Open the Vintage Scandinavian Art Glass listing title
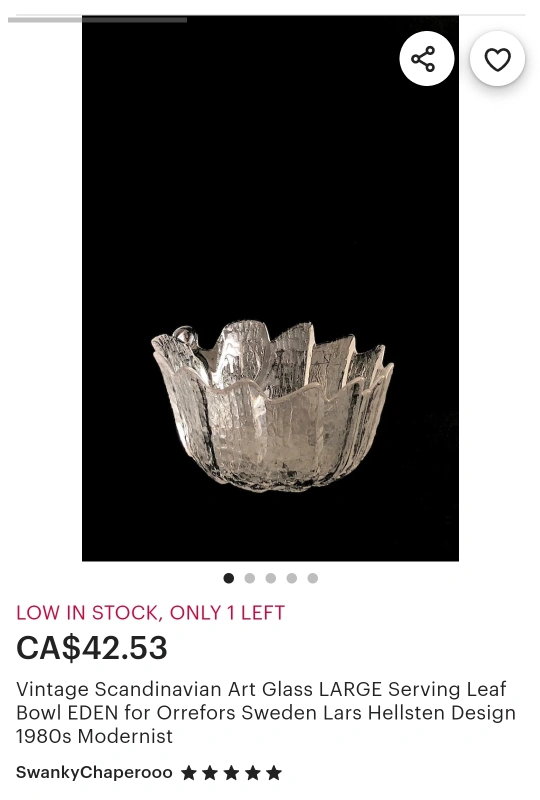The image size is (540, 800). [x=265, y=713]
